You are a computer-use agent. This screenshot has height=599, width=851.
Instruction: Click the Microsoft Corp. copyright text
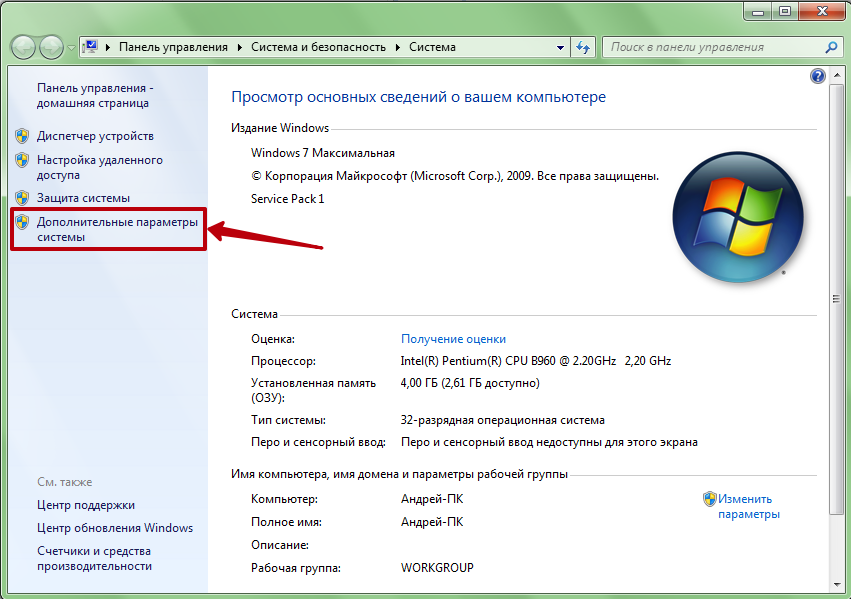(455, 176)
